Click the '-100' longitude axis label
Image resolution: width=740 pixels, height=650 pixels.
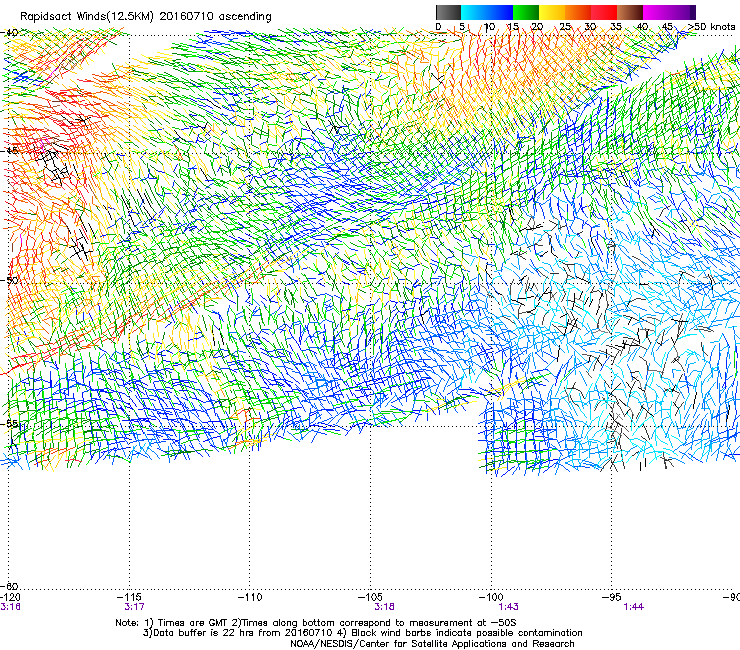491,597
